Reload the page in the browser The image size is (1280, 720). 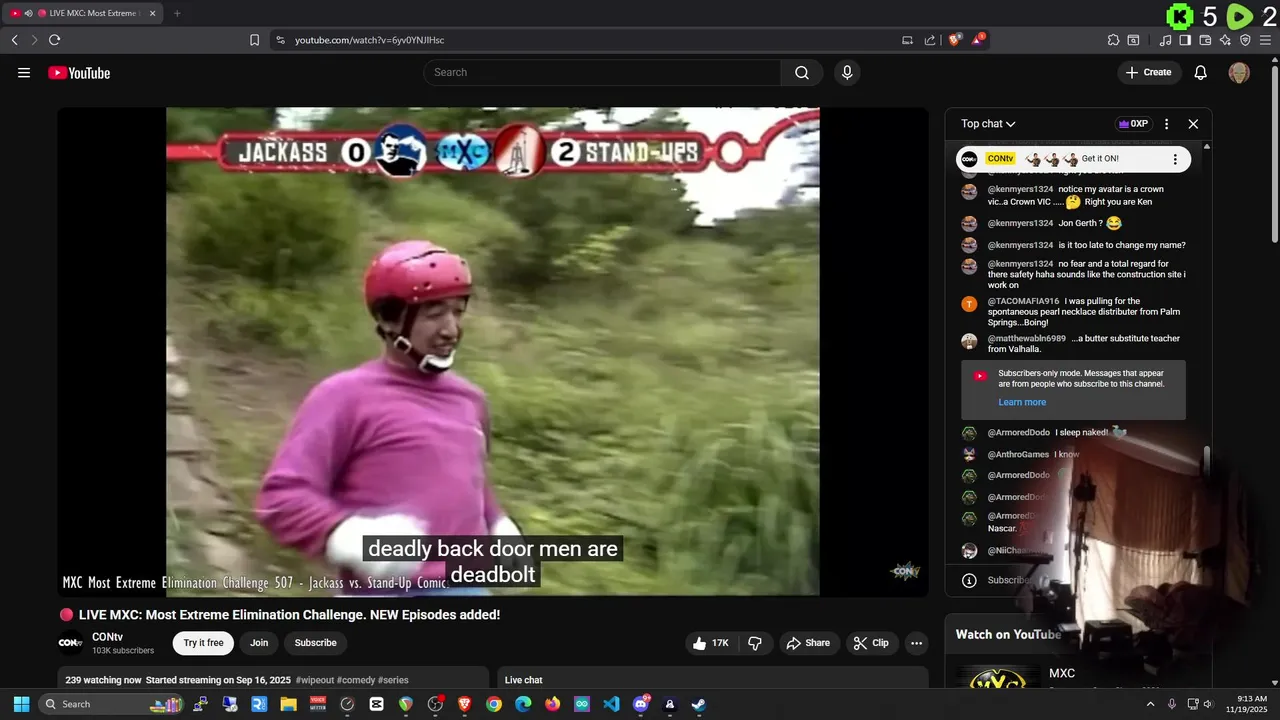54,40
